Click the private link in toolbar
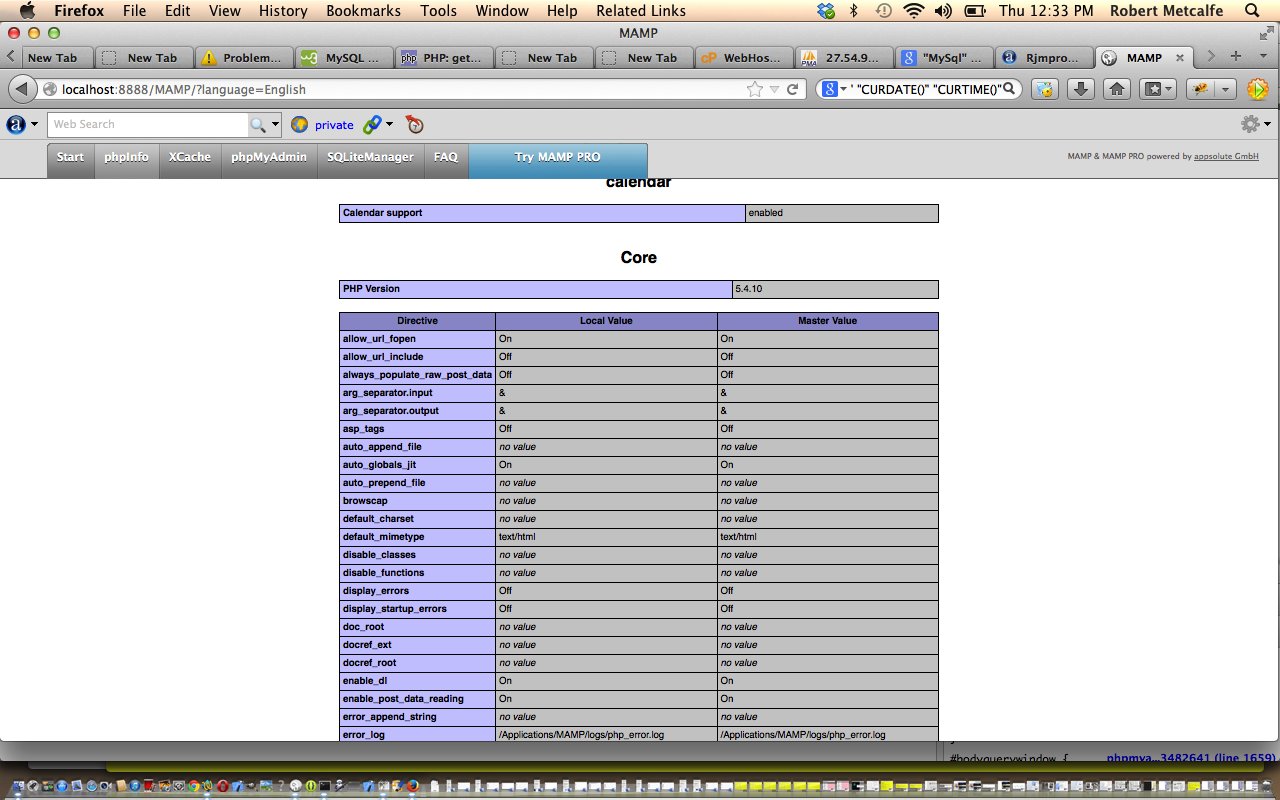 click(334, 125)
